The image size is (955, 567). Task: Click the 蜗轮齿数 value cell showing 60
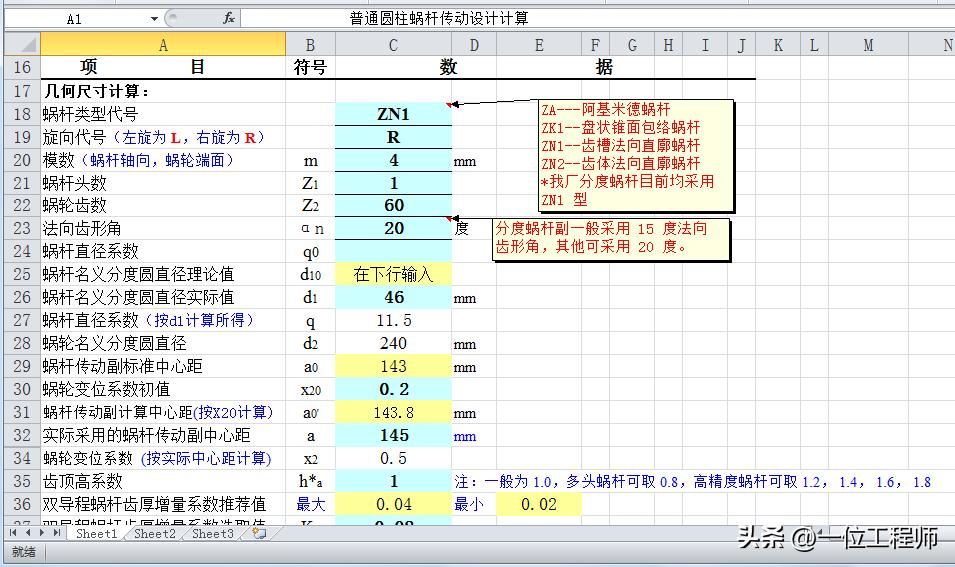(x=393, y=205)
